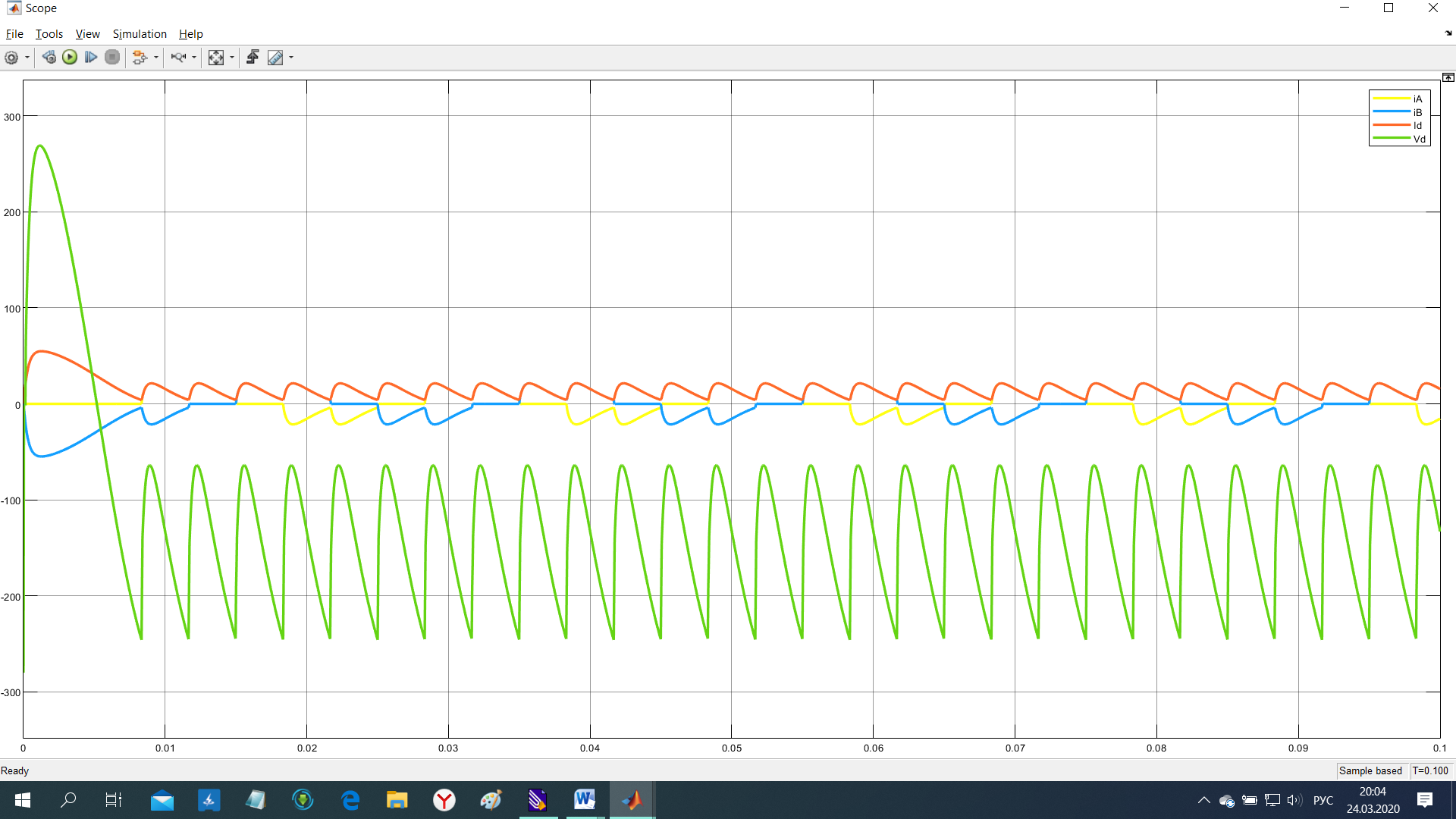Screen dimensions: 1456x819
Task: Expand the configuration gear dropdown arrow
Action: pyautogui.click(x=27, y=58)
